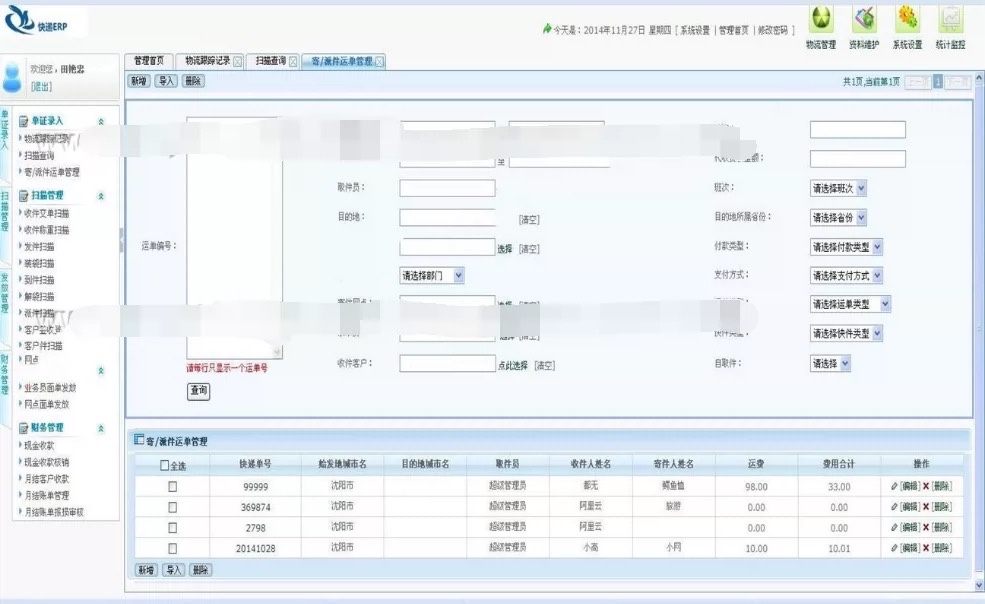The height and width of the screenshot is (604, 985).
Task: Click the 扫描管理 section notepad icon
Action: (x=23, y=195)
